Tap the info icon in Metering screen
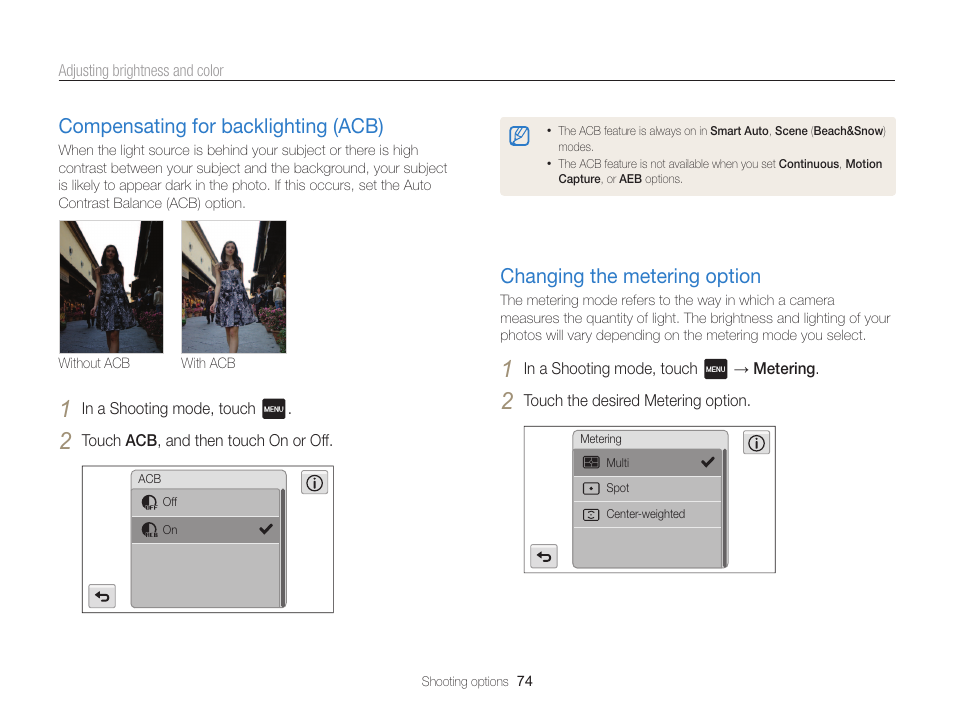Viewport: 954px width, 720px height. 756,442
